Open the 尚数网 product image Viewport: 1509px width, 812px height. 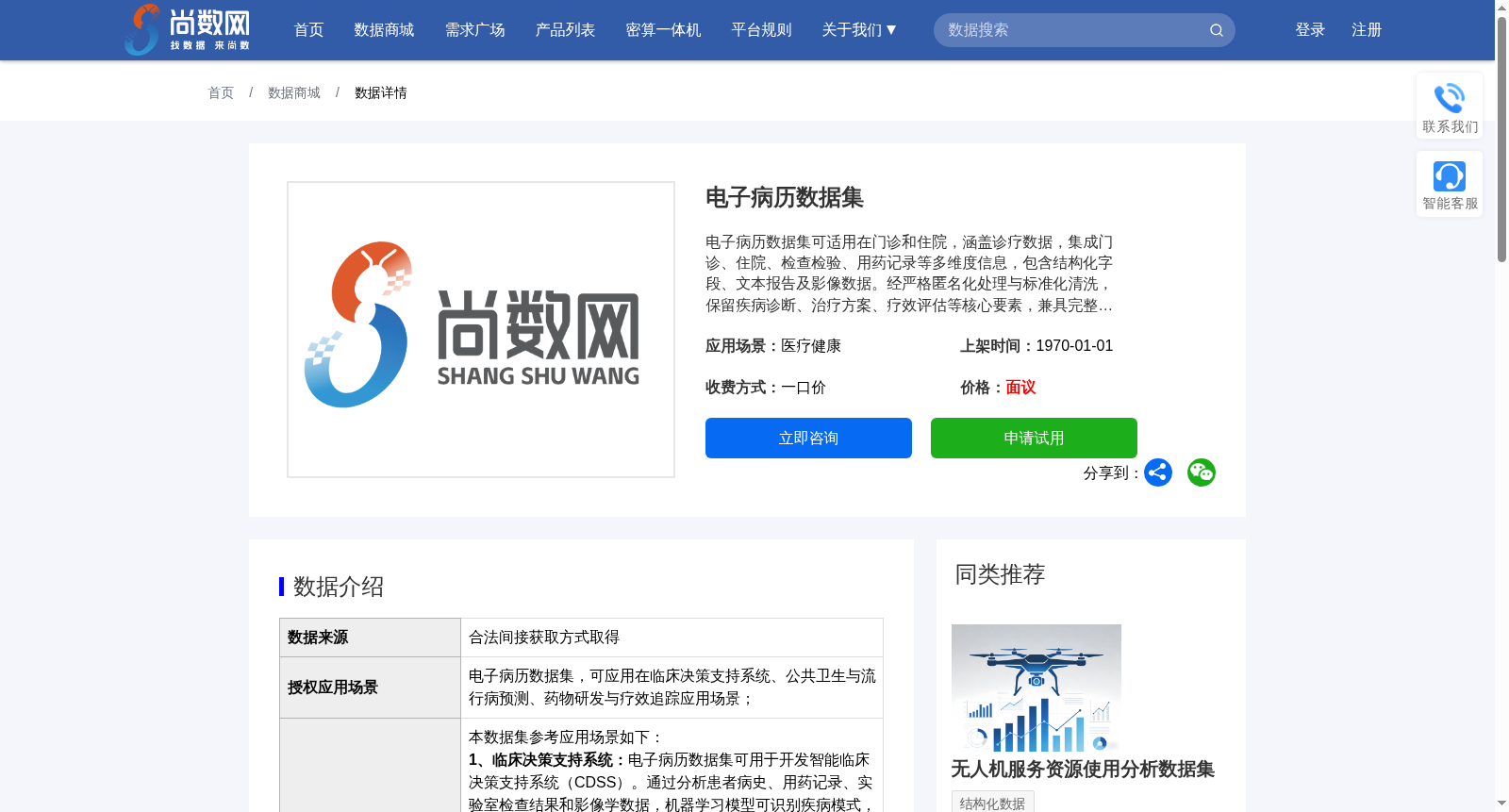(x=481, y=329)
